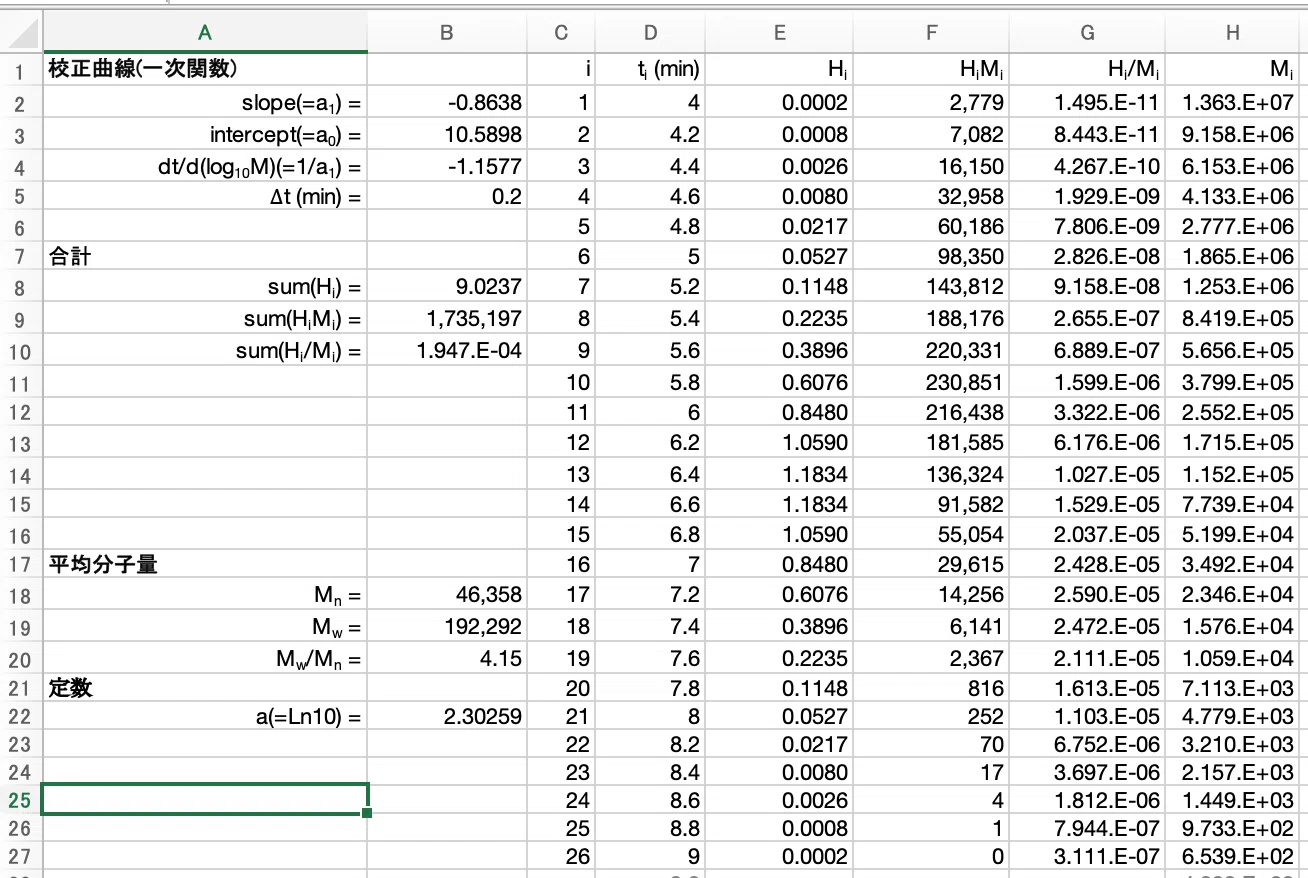The width and height of the screenshot is (1308, 878).
Task: Select column D header
Action: click(651, 33)
